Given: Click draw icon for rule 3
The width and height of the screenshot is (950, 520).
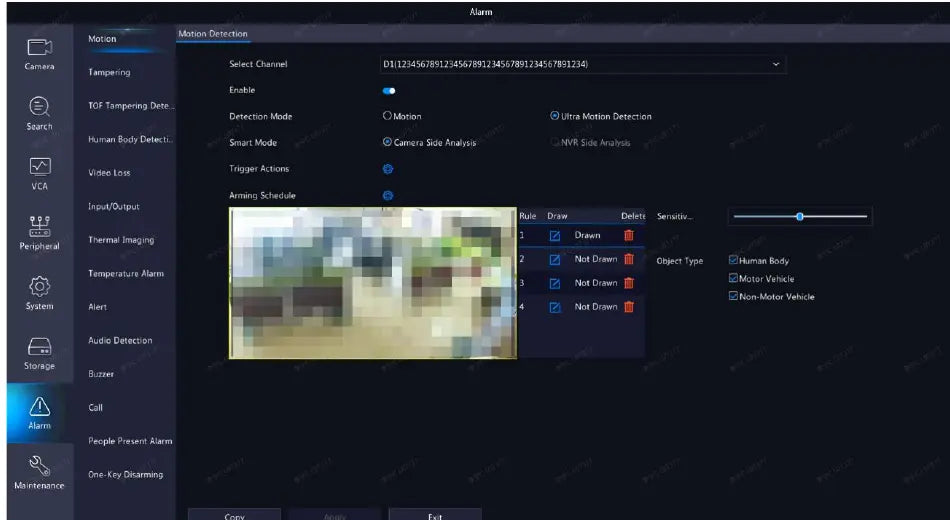Looking at the screenshot, I should coord(554,284).
